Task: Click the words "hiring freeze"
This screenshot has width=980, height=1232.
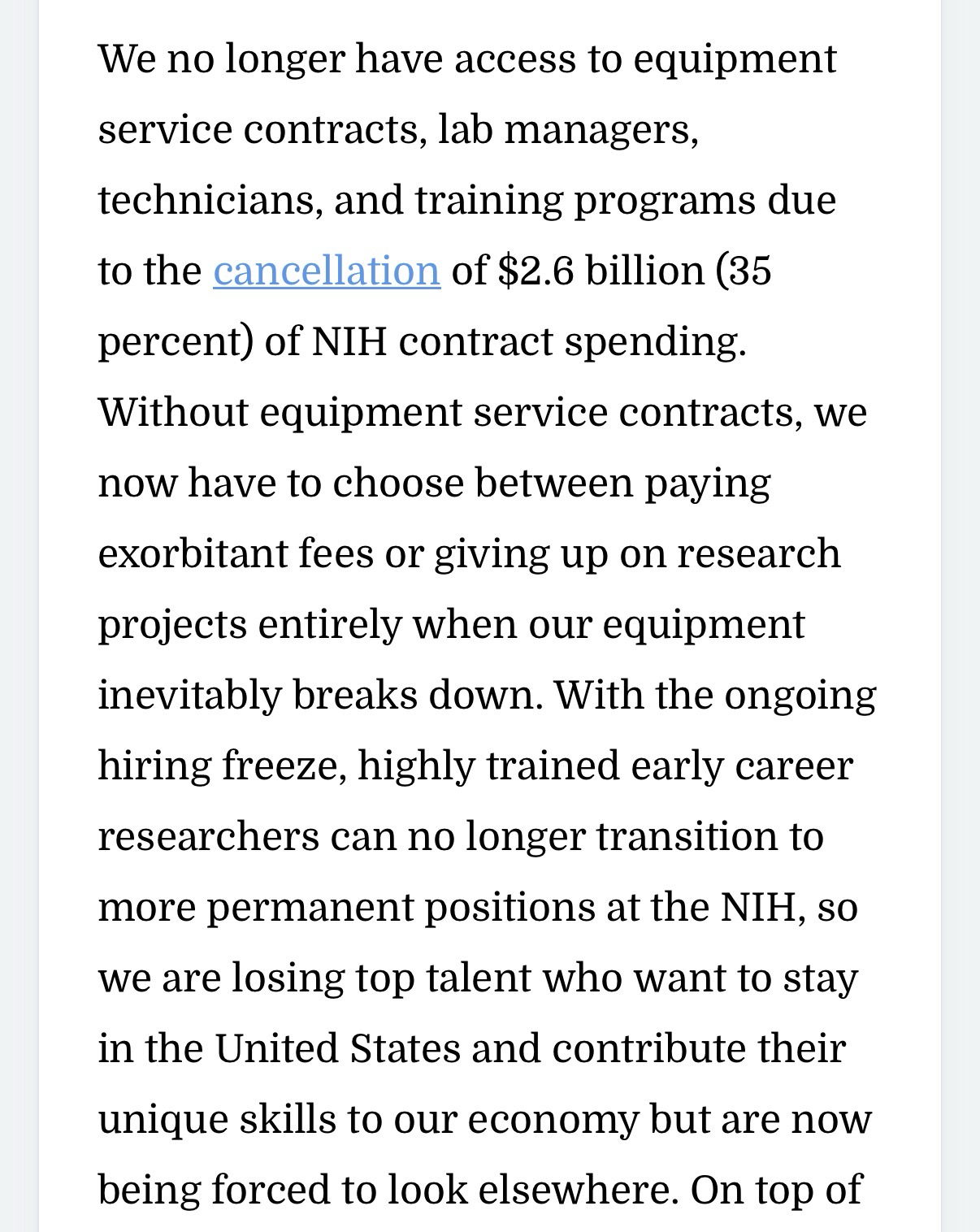Action: (x=218, y=766)
